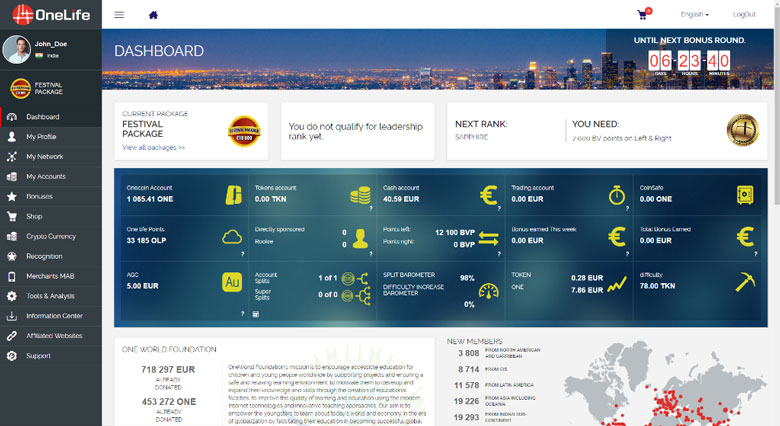Open Recognition in sidebar
780x426 pixels.
pos(51,256)
